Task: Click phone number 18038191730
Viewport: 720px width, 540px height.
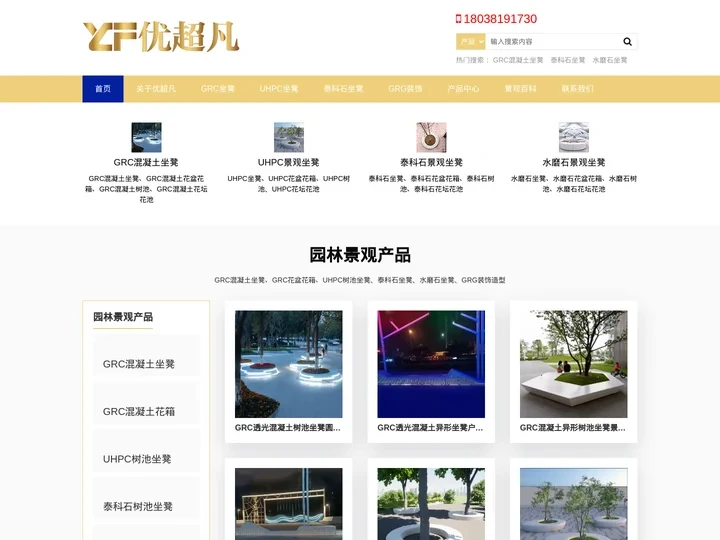Action: pyautogui.click(x=500, y=19)
